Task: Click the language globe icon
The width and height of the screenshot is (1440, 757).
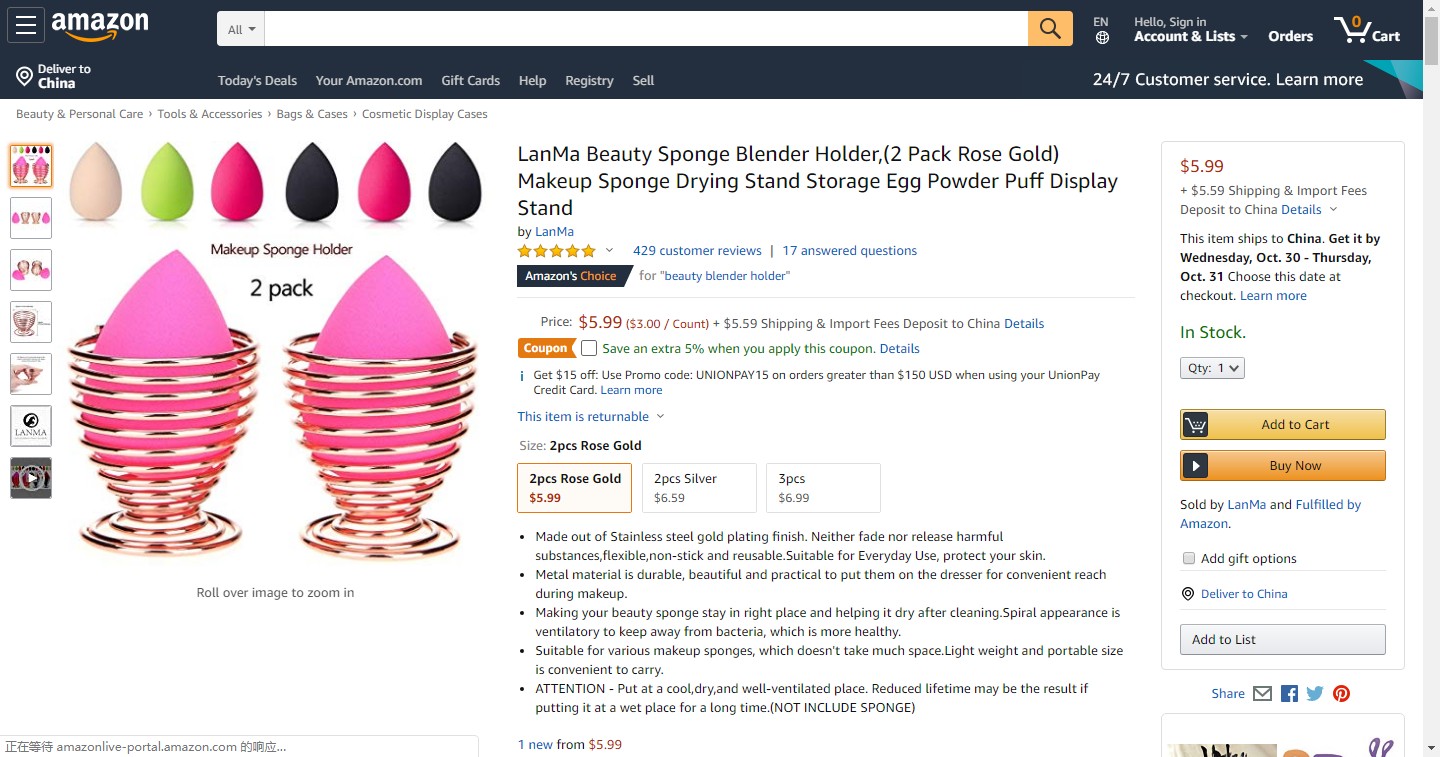Action: (x=1102, y=38)
